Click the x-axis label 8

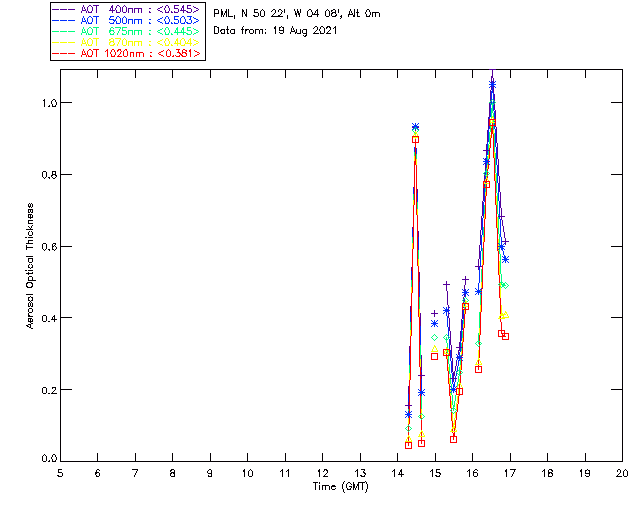173,473
